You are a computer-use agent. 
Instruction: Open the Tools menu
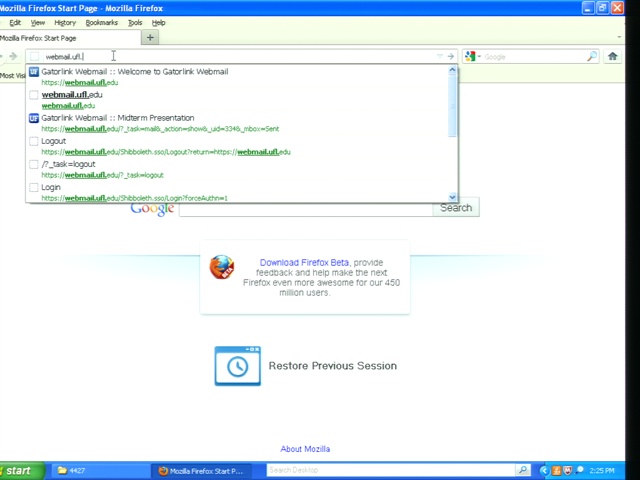coord(135,23)
